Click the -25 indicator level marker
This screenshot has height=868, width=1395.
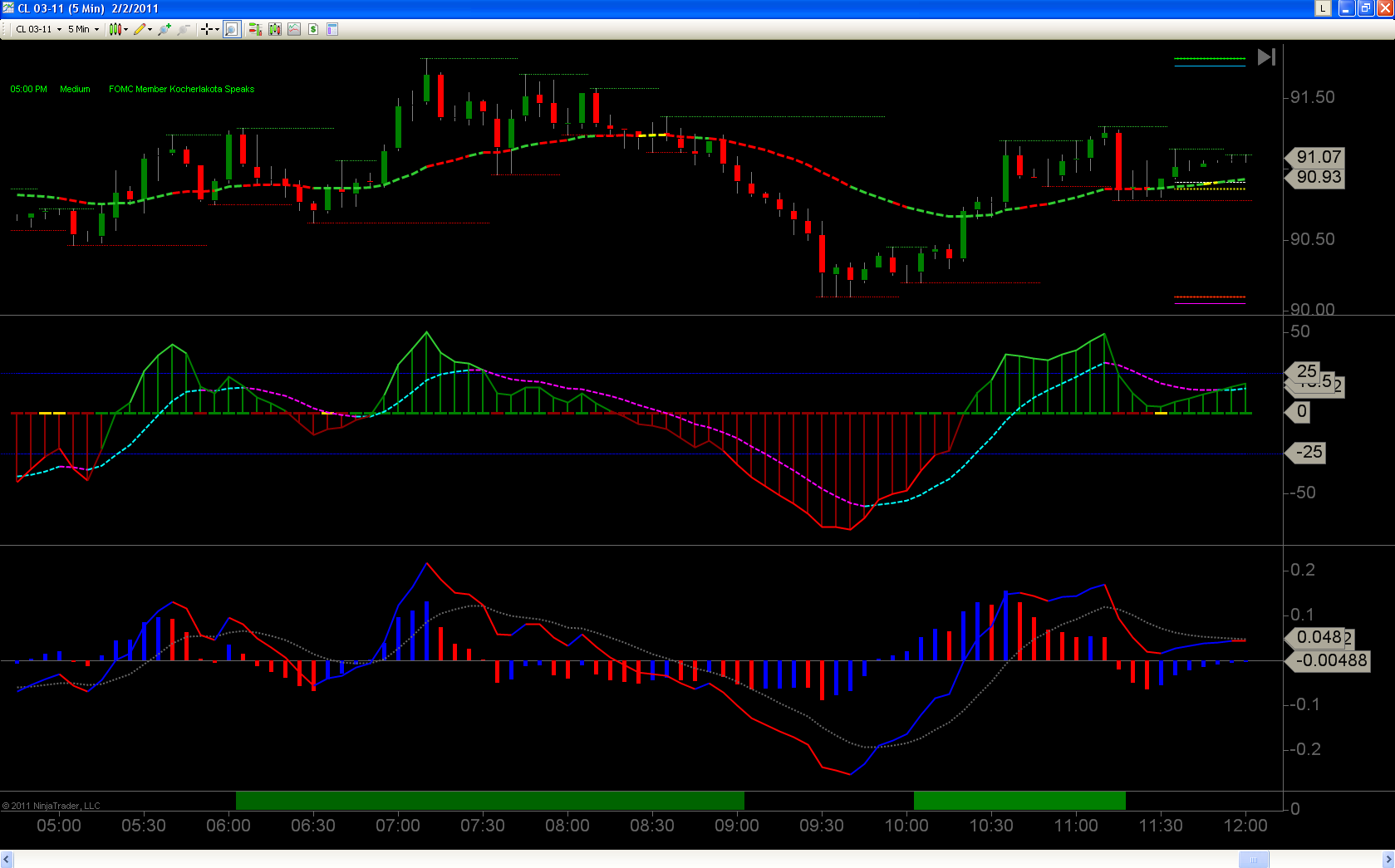[x=1307, y=453]
